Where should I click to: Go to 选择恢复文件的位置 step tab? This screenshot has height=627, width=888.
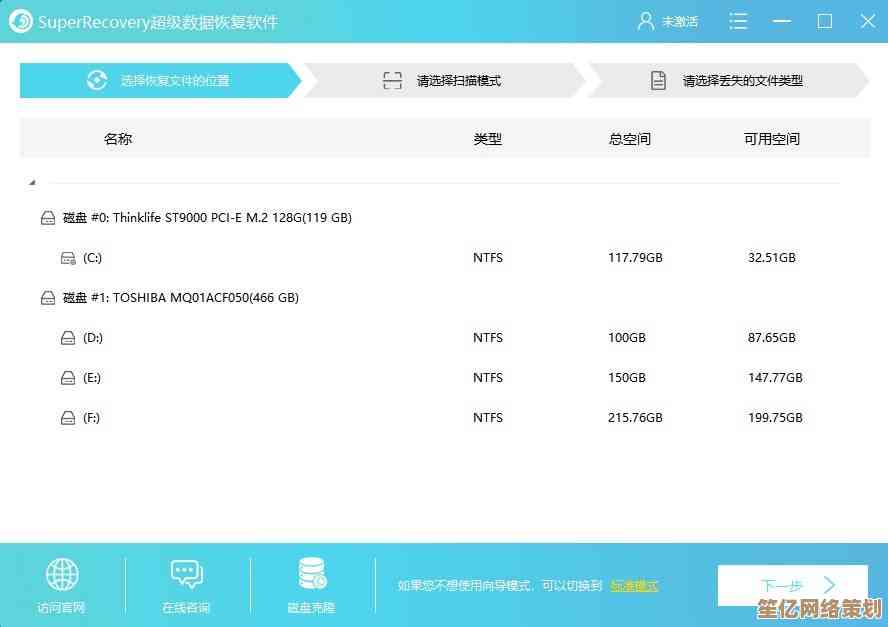[160, 81]
